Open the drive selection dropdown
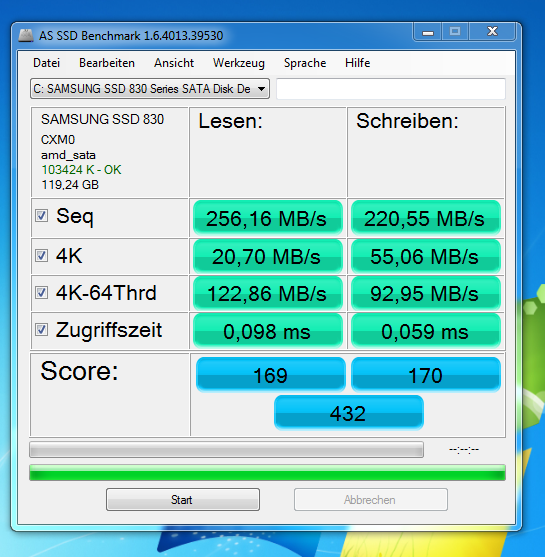 [x=150, y=89]
